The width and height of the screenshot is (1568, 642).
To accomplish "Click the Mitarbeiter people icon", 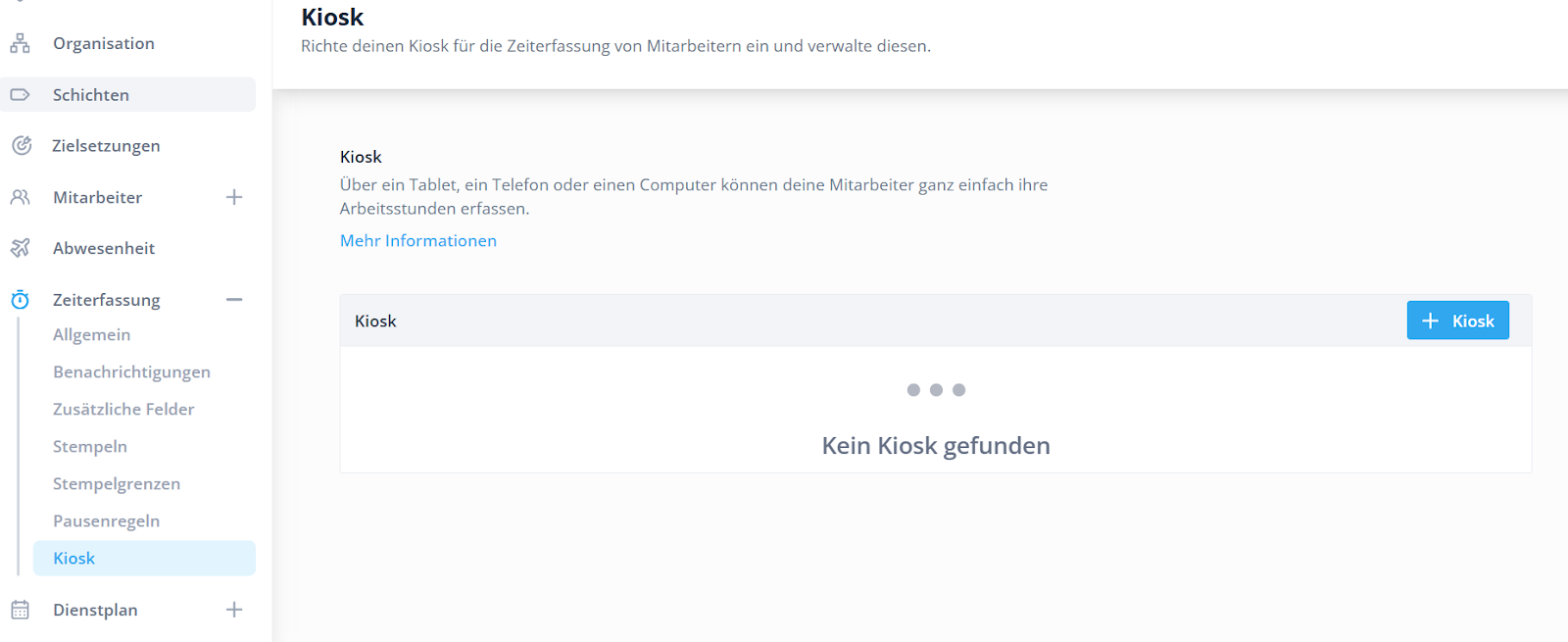I will (x=20, y=197).
